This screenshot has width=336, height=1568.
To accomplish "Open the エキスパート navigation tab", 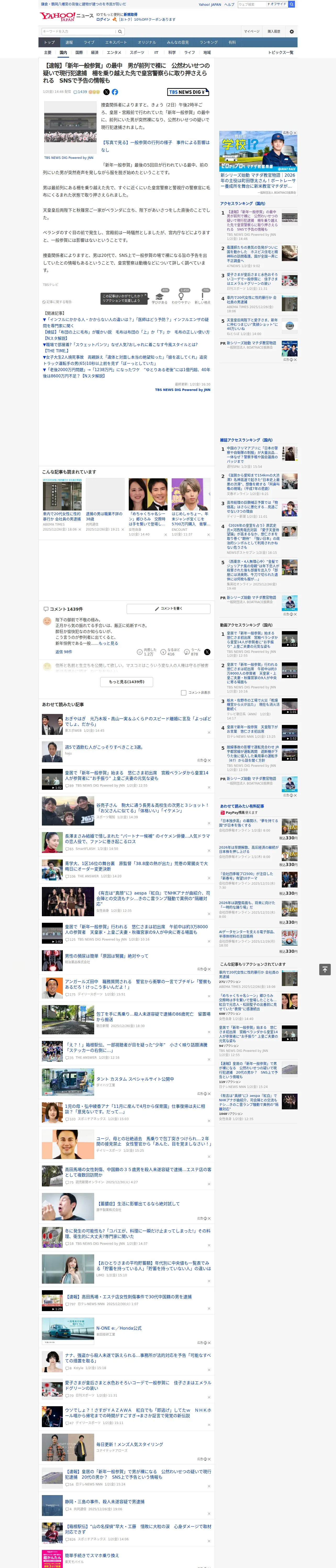I will (116, 43).
